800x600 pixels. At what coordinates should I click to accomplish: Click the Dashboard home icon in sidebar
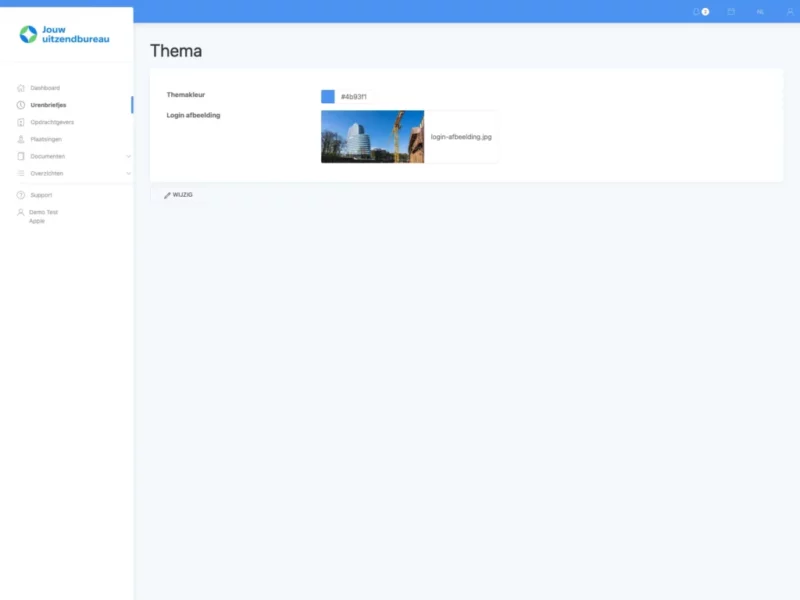(x=21, y=88)
